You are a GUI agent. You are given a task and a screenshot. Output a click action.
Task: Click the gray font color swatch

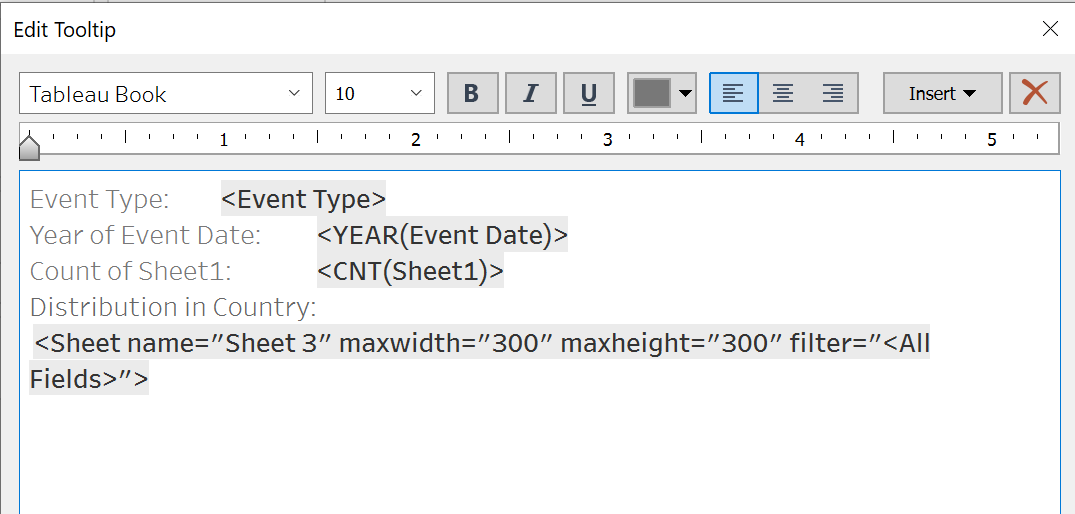pos(652,94)
